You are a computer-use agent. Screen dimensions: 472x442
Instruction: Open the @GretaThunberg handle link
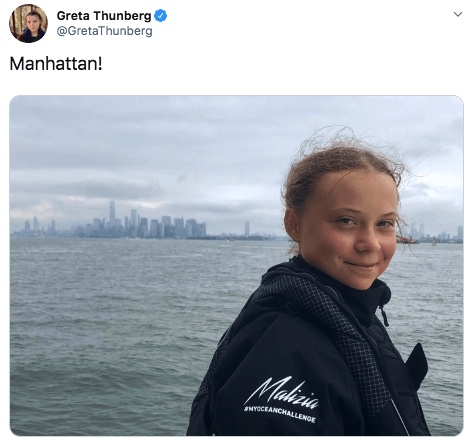[x=104, y=31]
